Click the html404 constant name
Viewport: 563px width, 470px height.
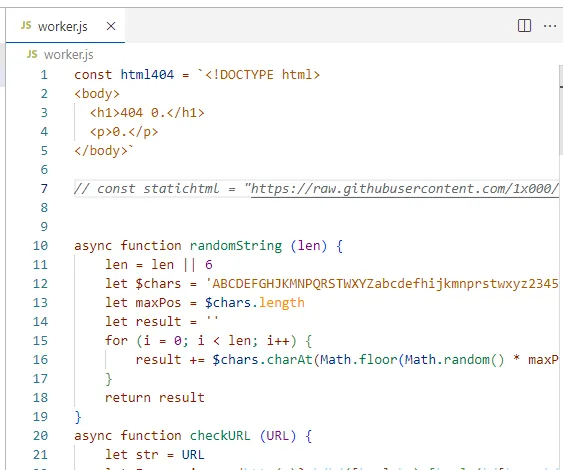pos(147,75)
